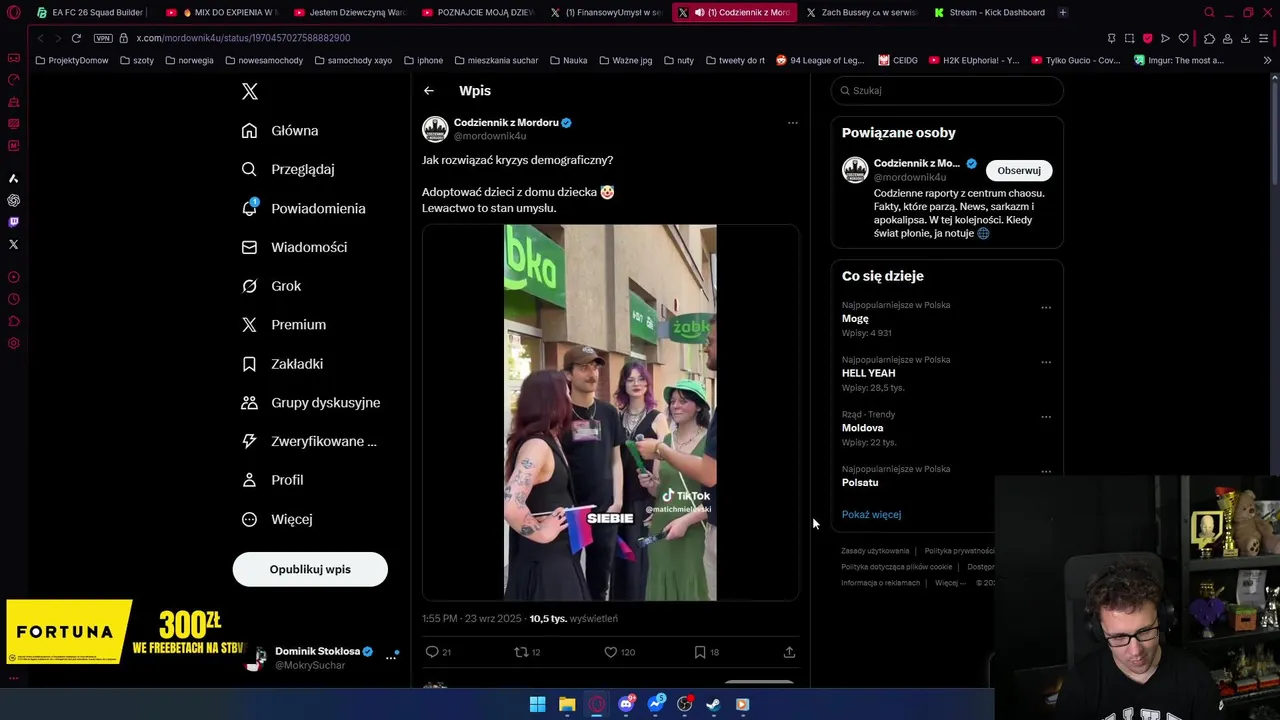Open the easy setup sliders icon
Viewport: 1280px width, 720px height.
click(1265, 38)
